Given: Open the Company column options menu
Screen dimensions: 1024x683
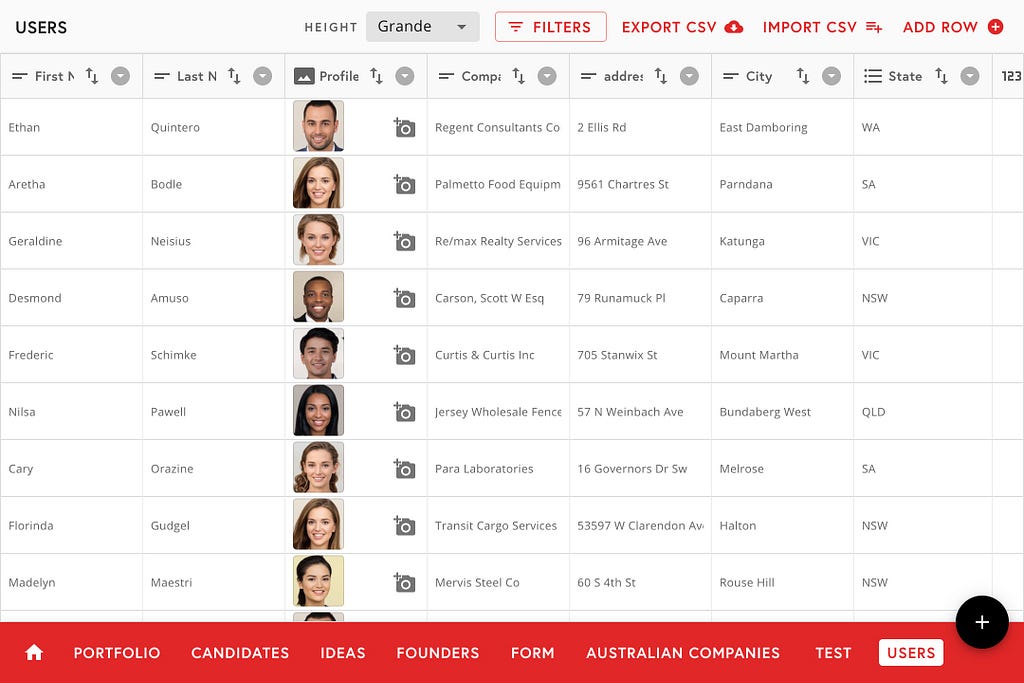Looking at the screenshot, I should 547,76.
